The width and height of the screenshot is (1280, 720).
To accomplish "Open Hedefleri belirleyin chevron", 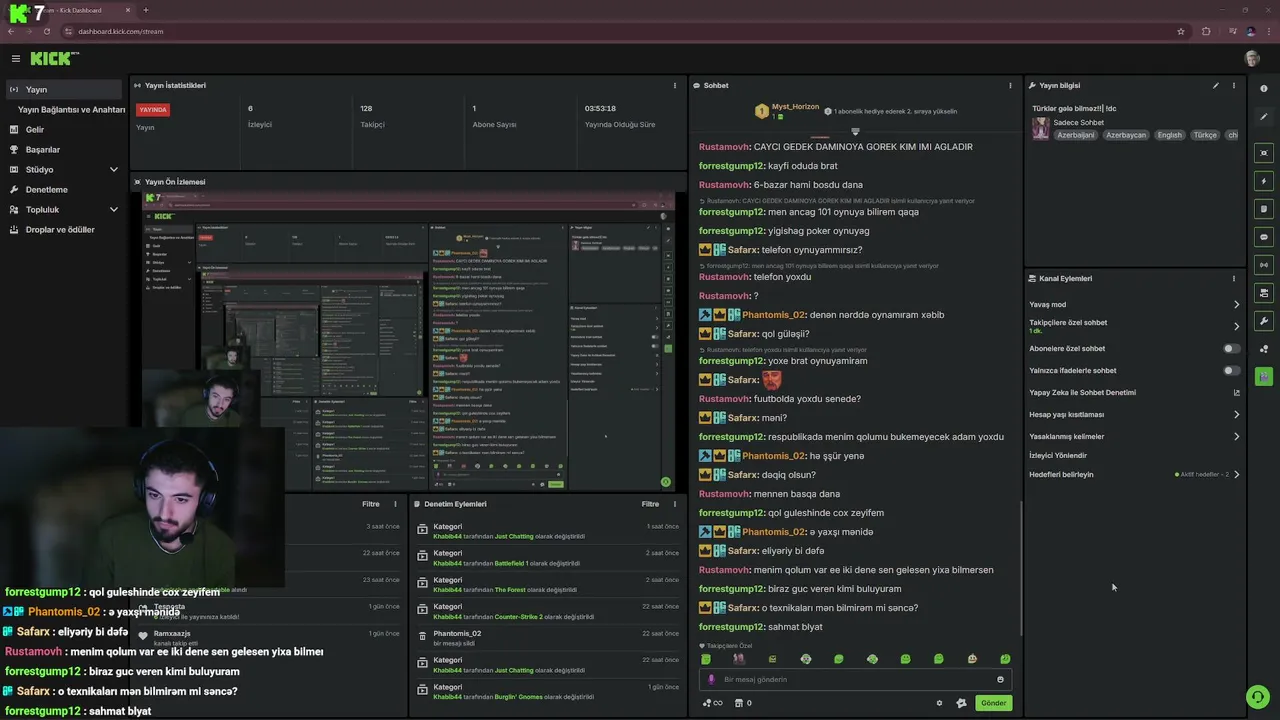I will (x=1236, y=475).
